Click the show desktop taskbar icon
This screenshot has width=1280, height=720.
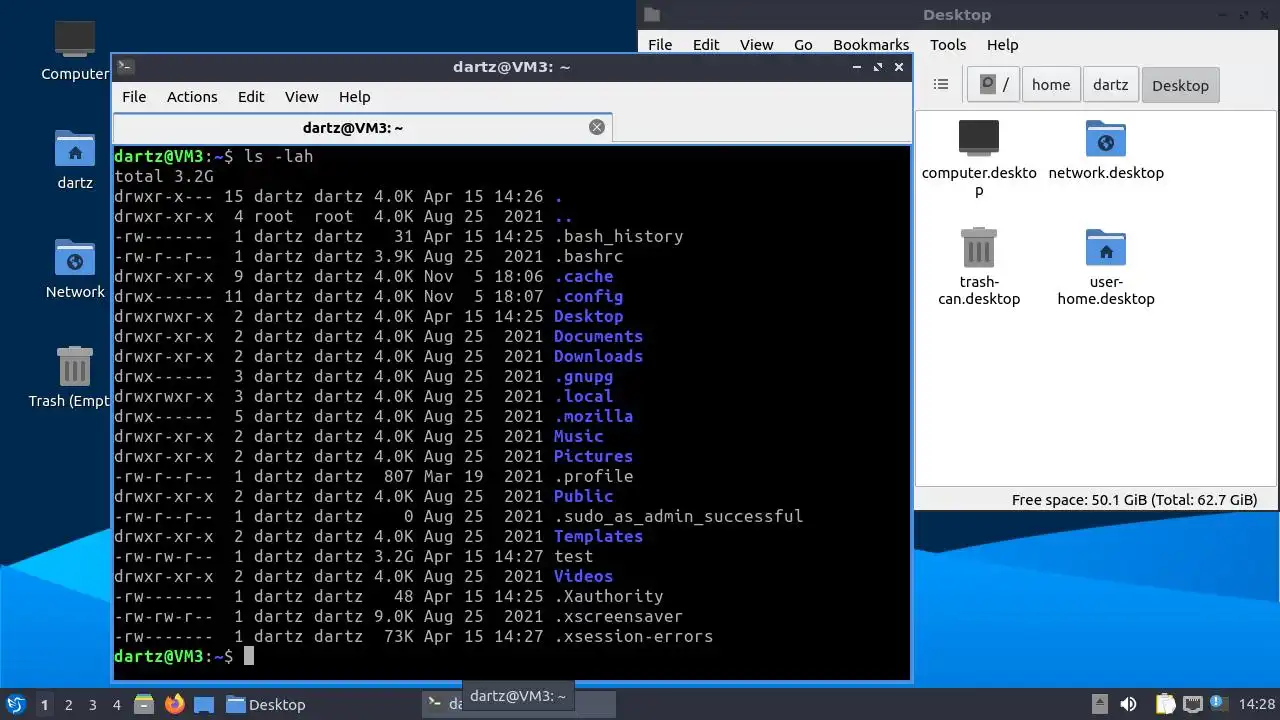[204, 704]
